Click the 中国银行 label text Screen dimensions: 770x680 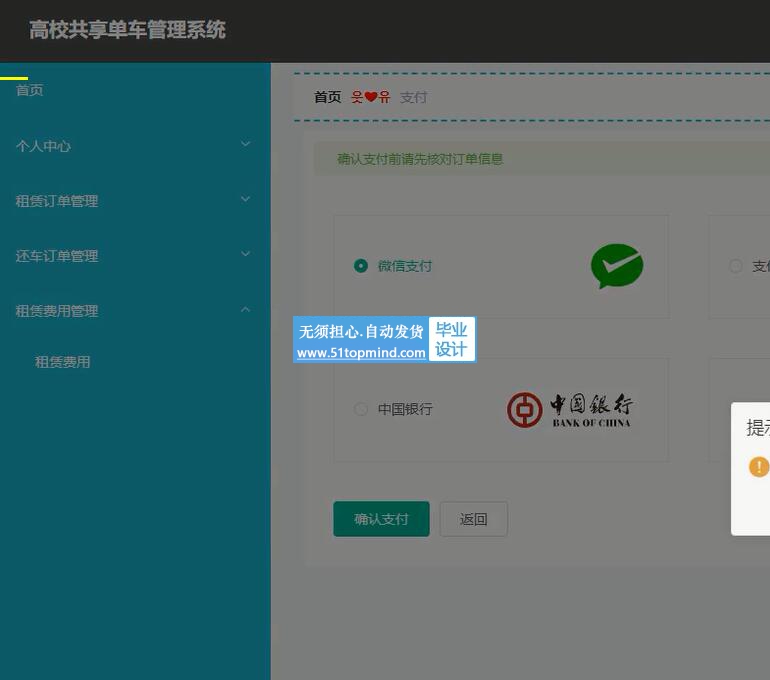coord(405,409)
